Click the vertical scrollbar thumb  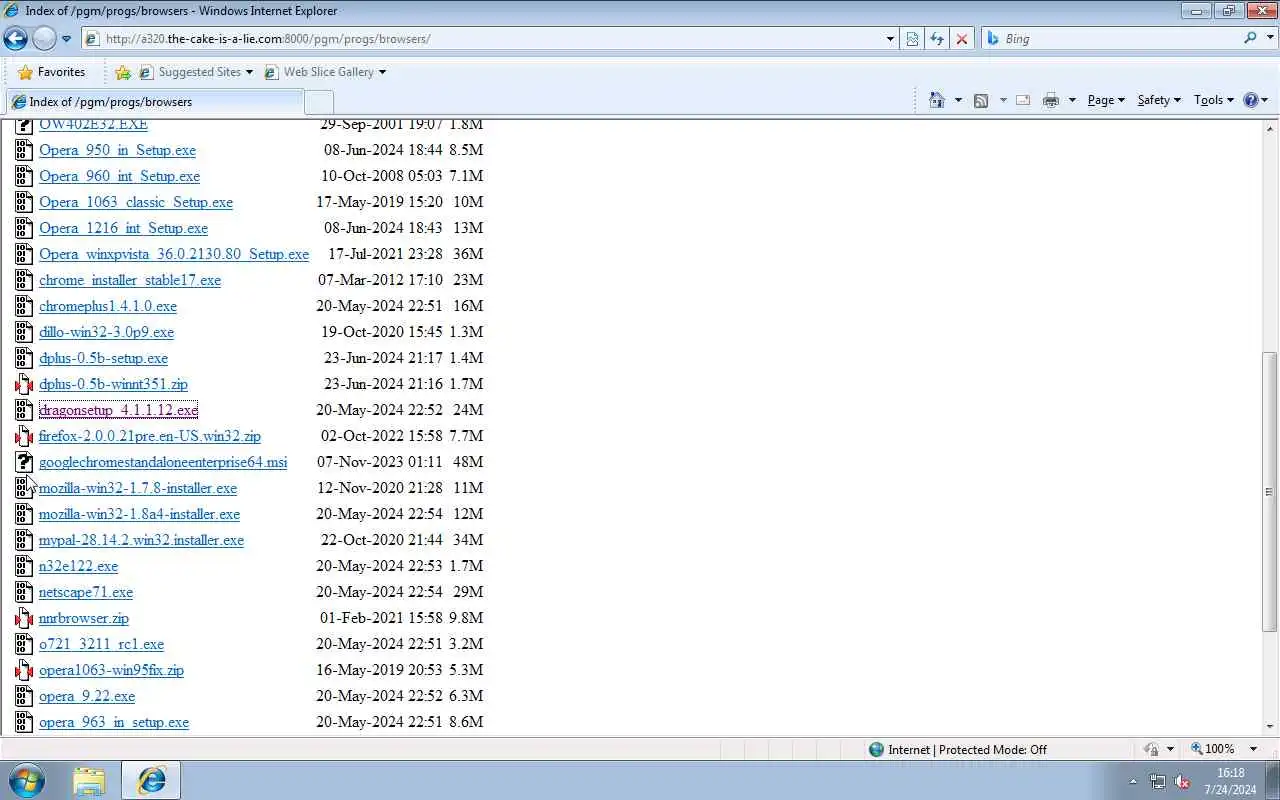click(x=1270, y=491)
